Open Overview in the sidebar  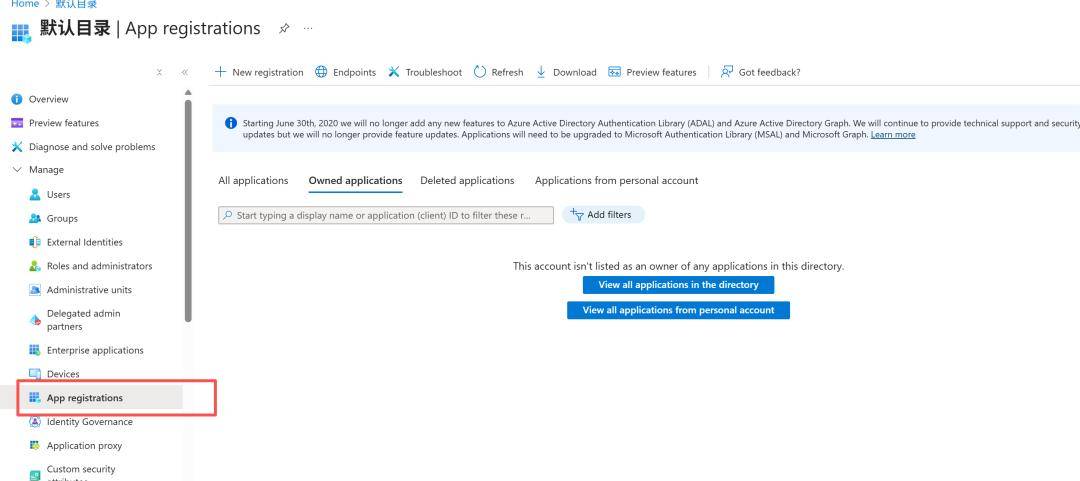pyautogui.click(x=49, y=99)
